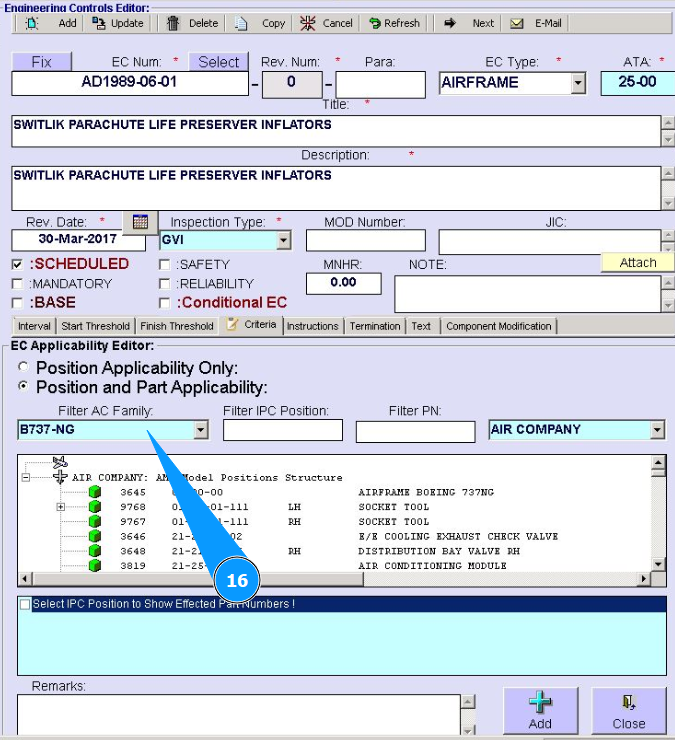The height and width of the screenshot is (743, 675).
Task: Click the E-Mail envelope icon
Action: pos(517,23)
